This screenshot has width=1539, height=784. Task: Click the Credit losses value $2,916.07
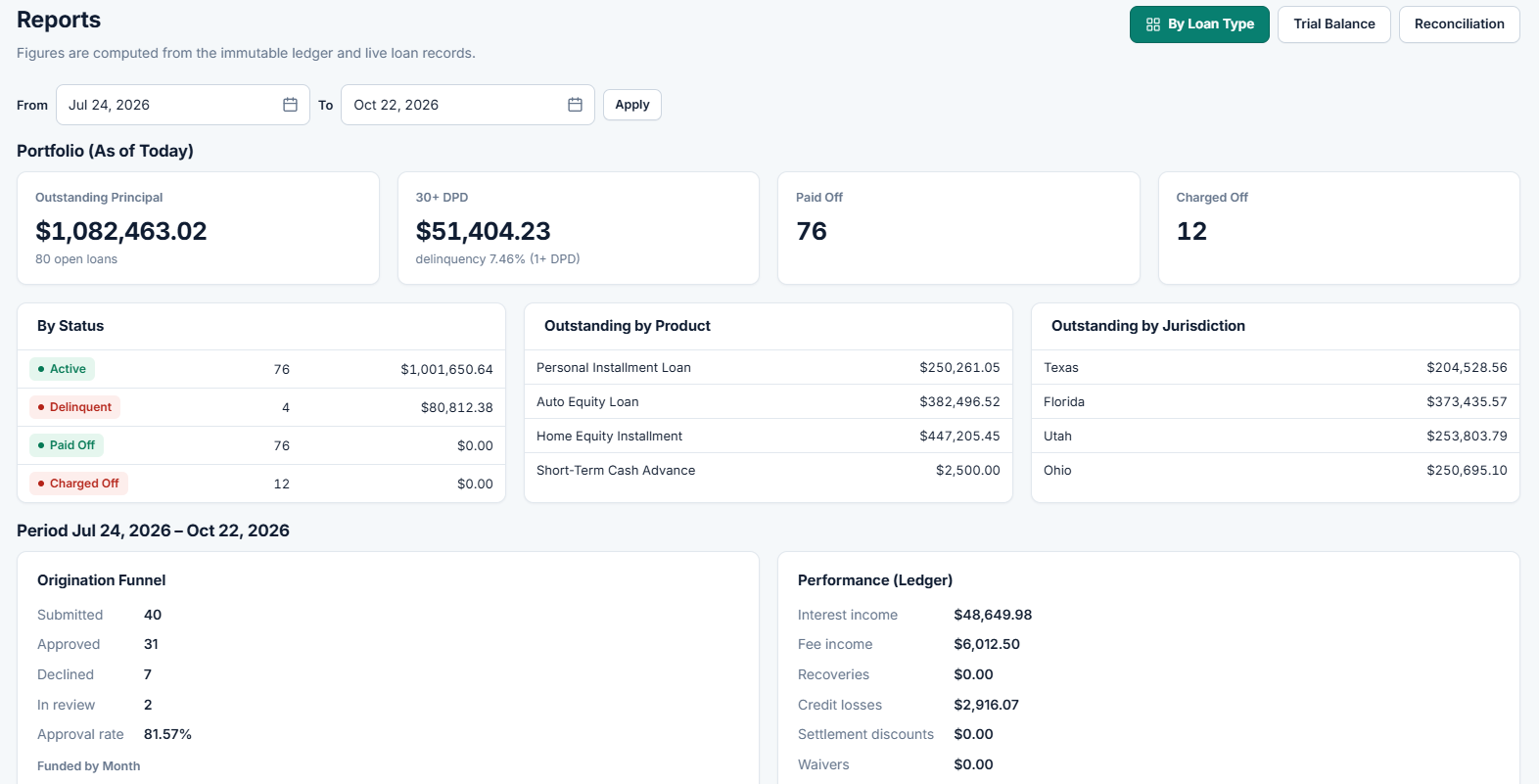[x=986, y=705]
